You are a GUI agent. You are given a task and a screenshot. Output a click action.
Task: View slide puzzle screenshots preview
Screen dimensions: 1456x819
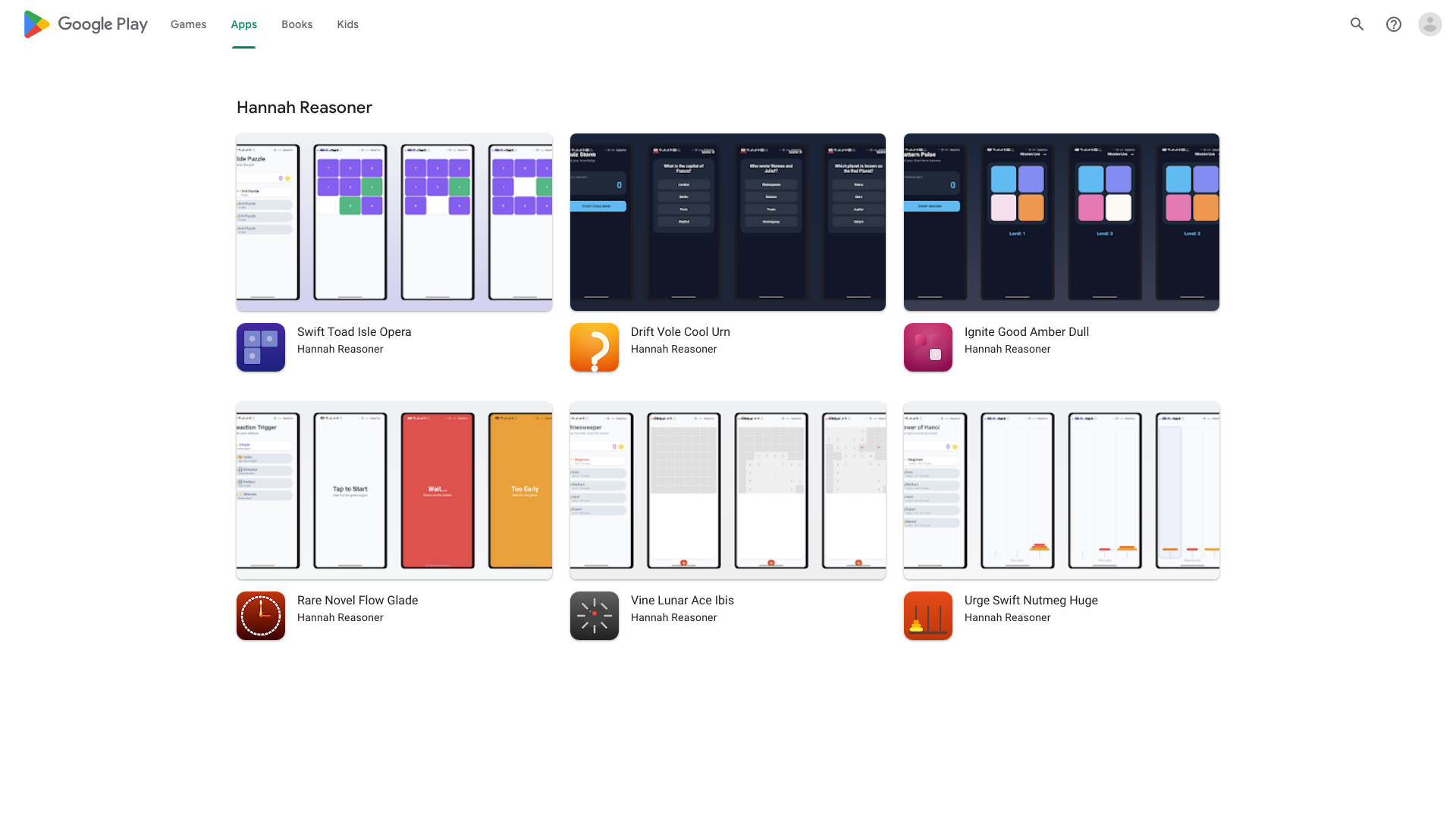(394, 222)
